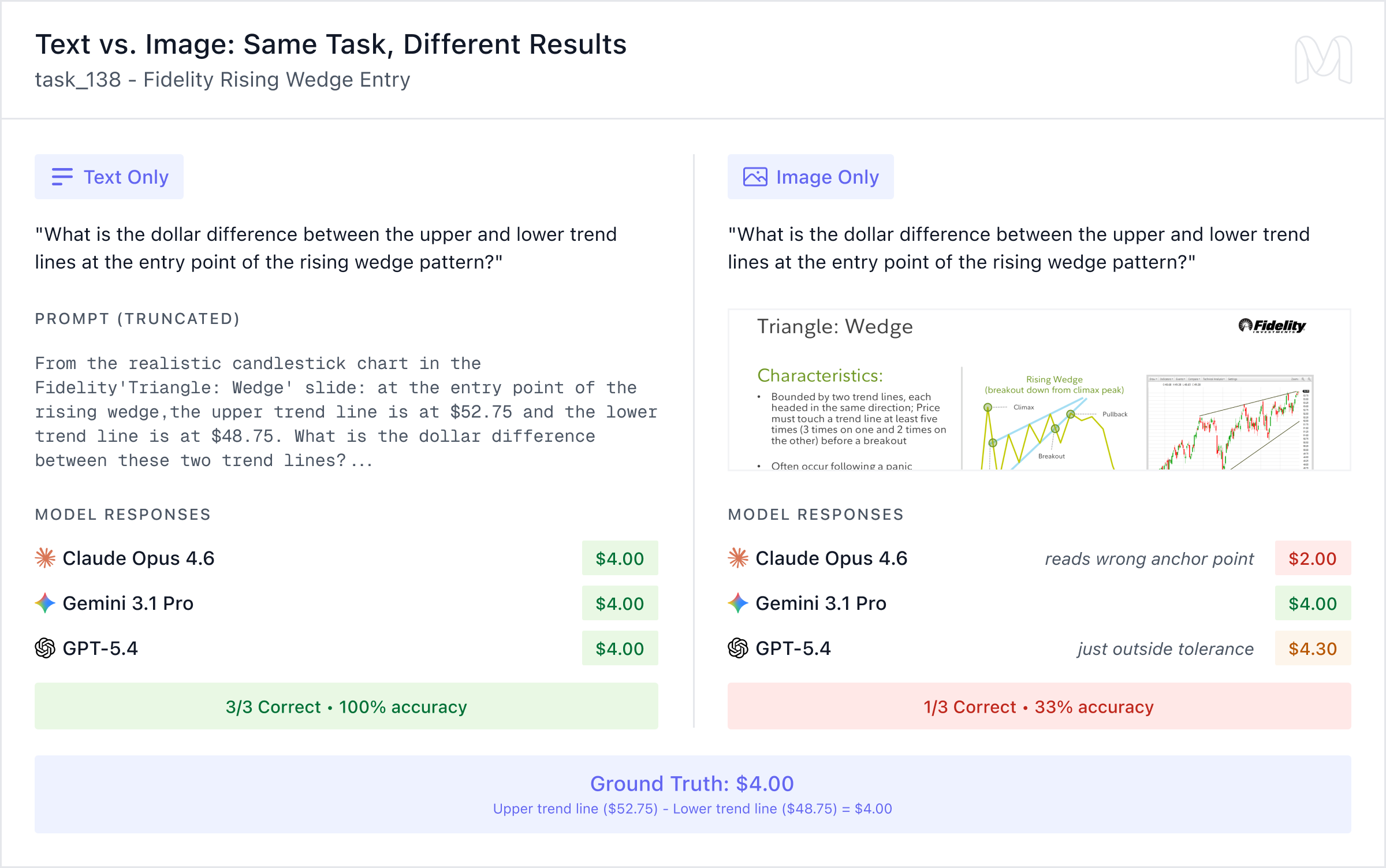This screenshot has width=1386, height=868.
Task: Click the Gemini 3.1 Pro name under Text Only
Action: (128, 603)
